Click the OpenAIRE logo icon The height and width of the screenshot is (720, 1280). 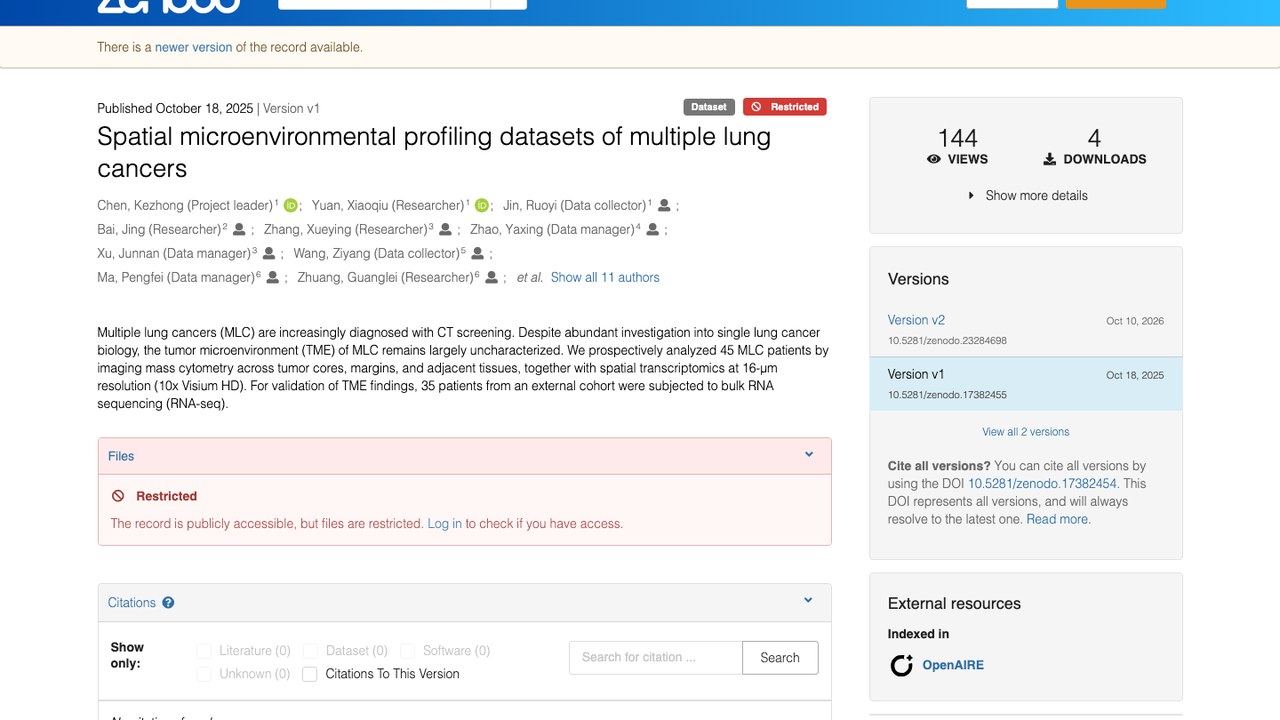click(x=902, y=665)
